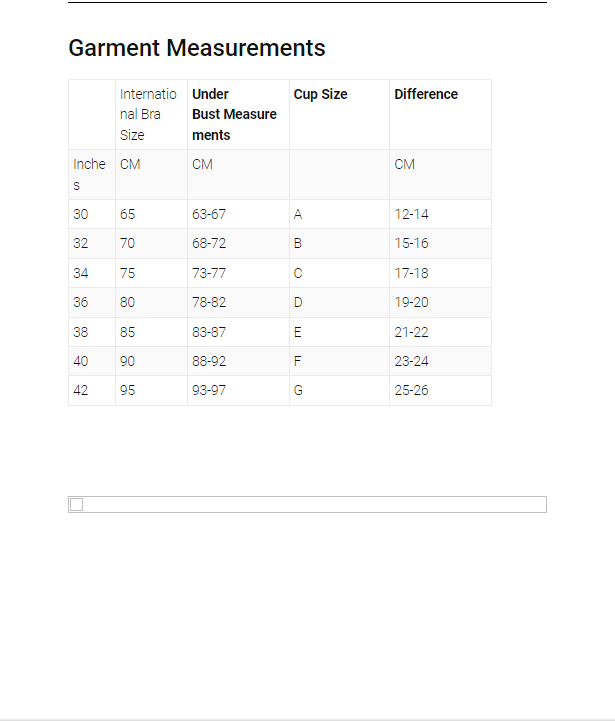Click the 78-82 under bust value

point(209,302)
